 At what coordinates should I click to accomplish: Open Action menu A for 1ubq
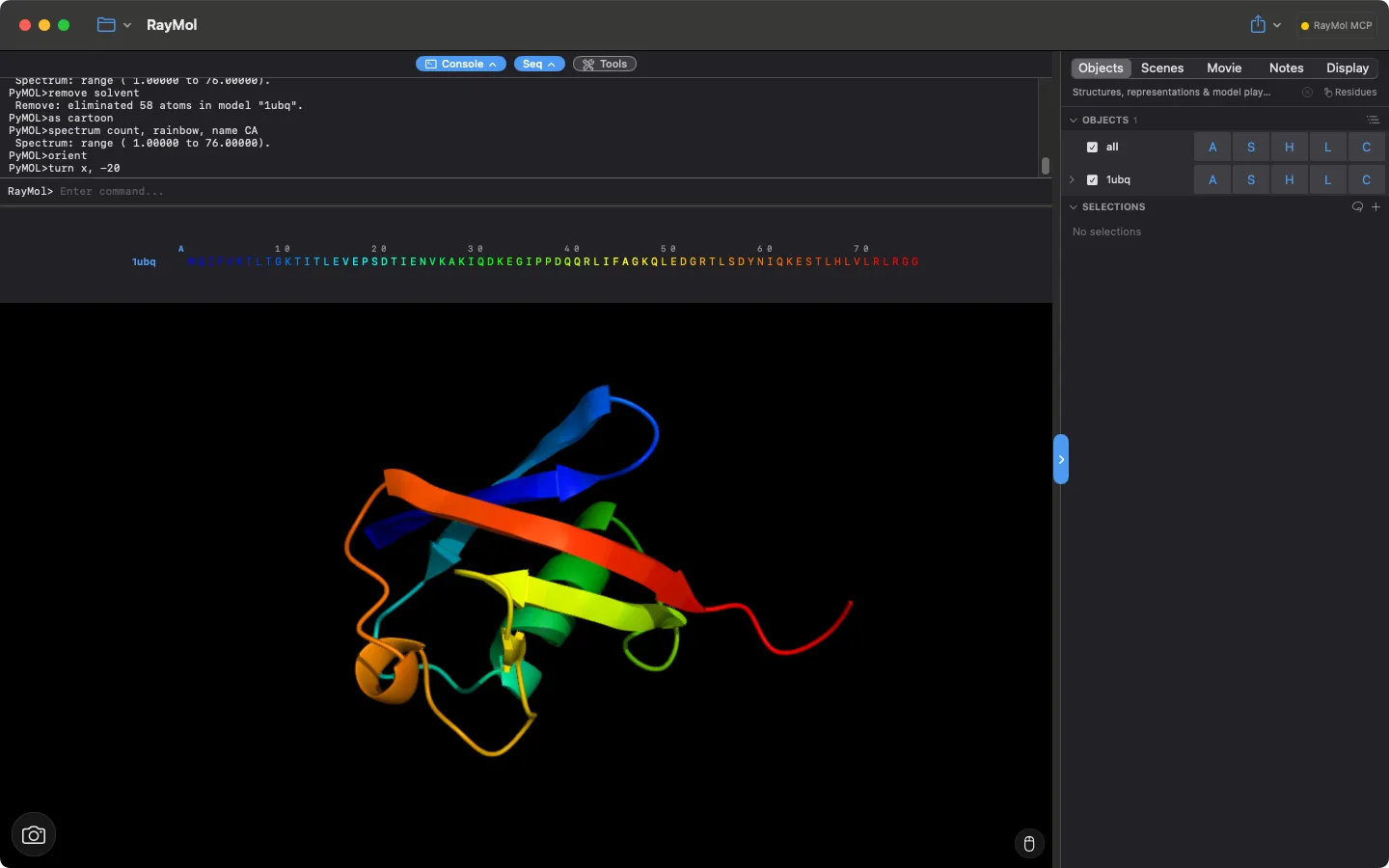[1212, 179]
